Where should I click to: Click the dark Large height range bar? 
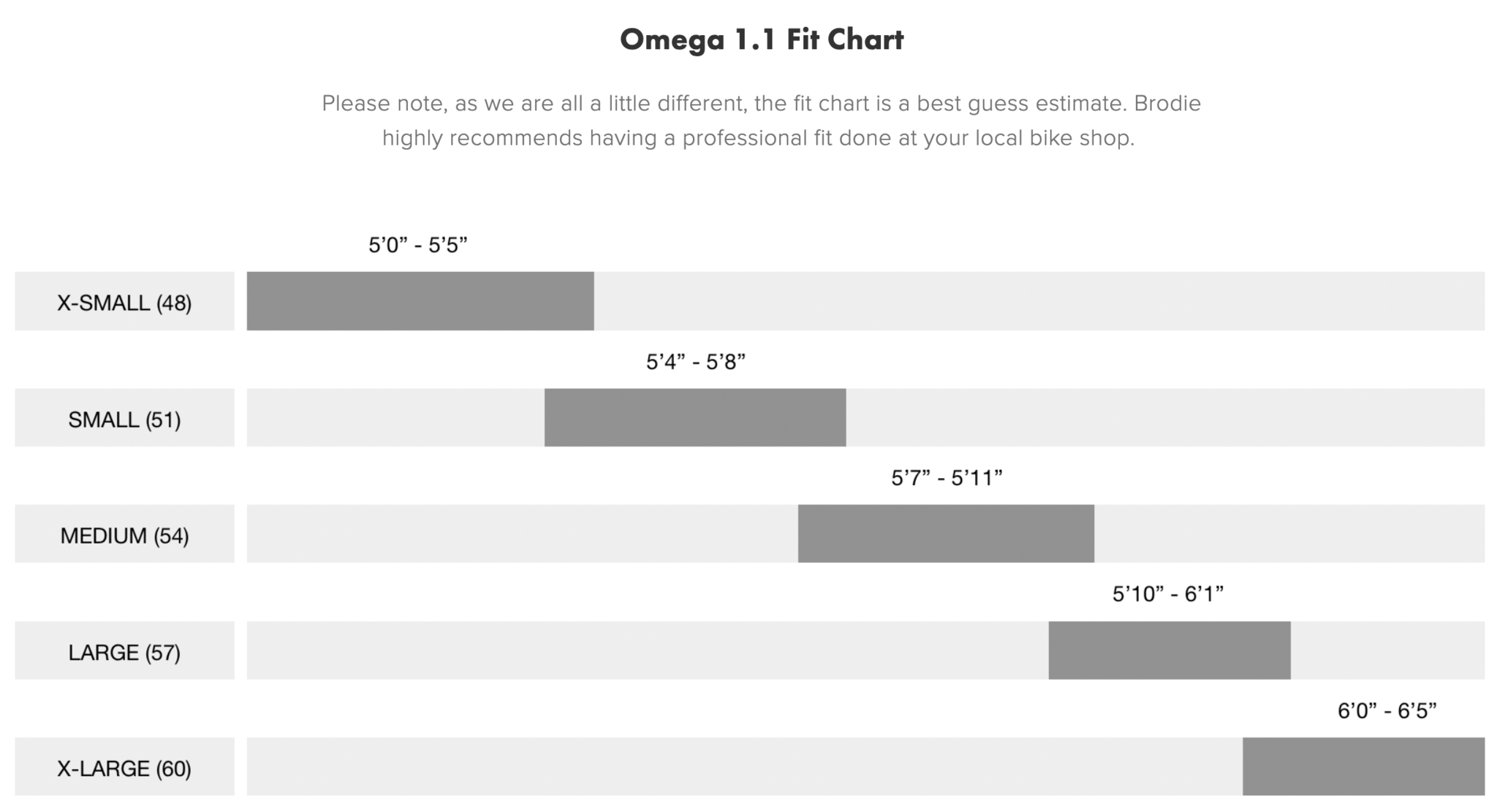point(1170,650)
